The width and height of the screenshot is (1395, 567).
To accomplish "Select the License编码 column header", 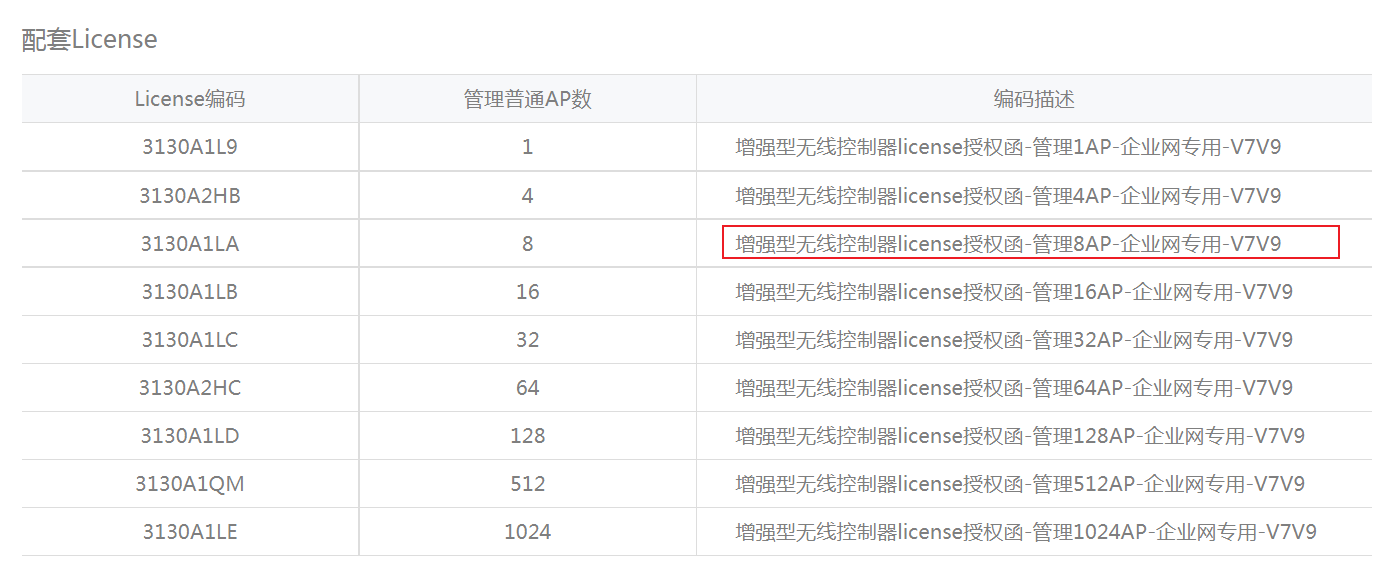I will click(x=190, y=99).
